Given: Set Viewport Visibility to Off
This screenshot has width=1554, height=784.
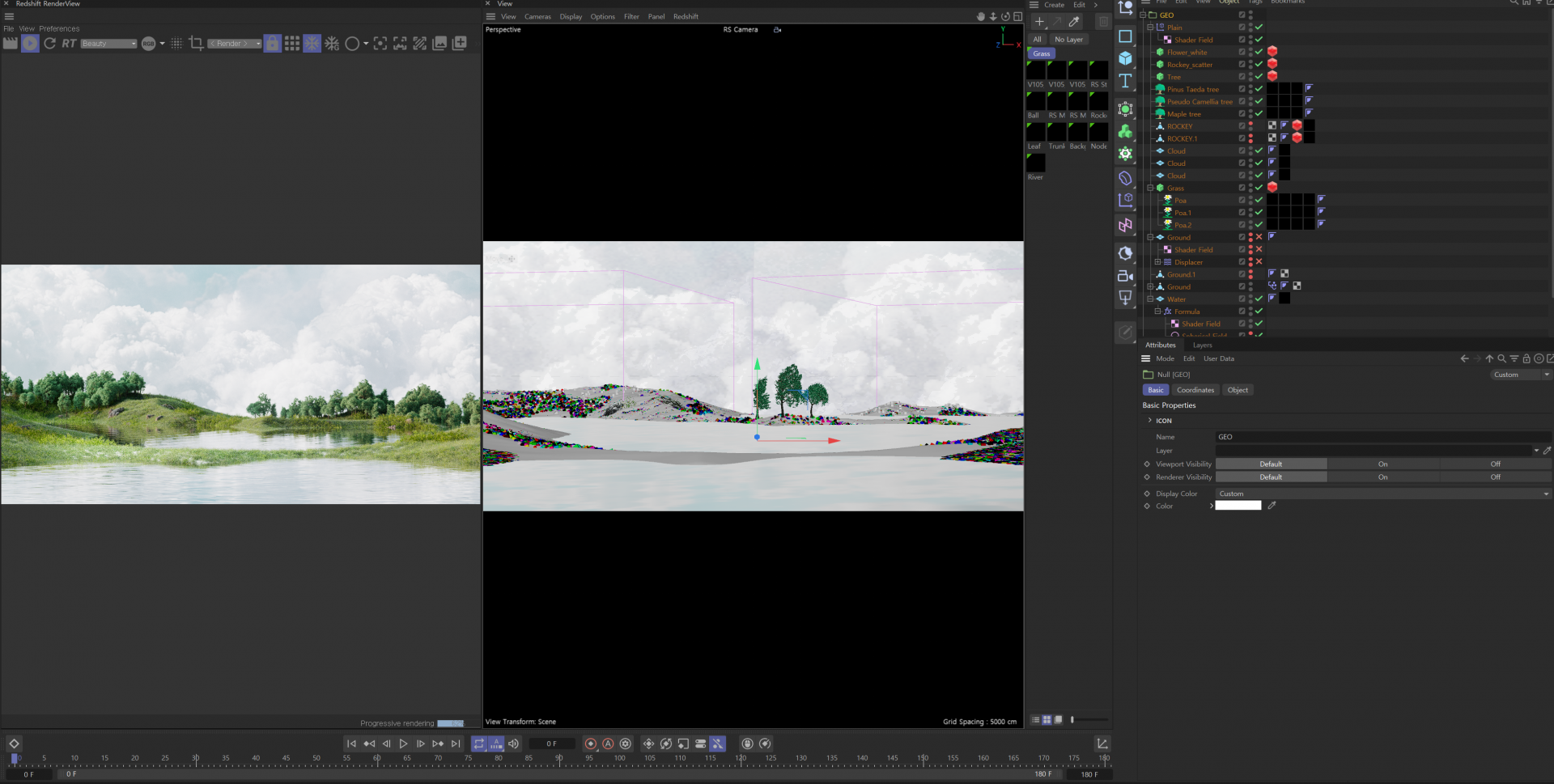Looking at the screenshot, I should 1495,464.
